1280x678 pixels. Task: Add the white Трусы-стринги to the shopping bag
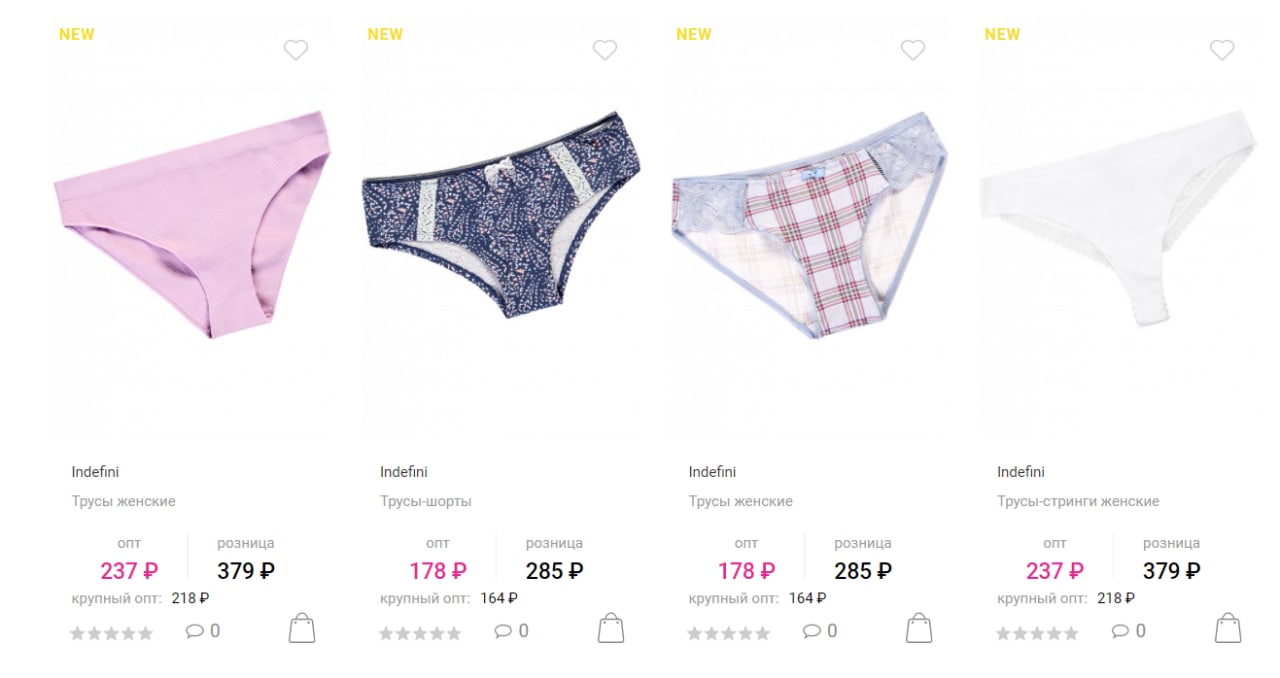(1228, 628)
